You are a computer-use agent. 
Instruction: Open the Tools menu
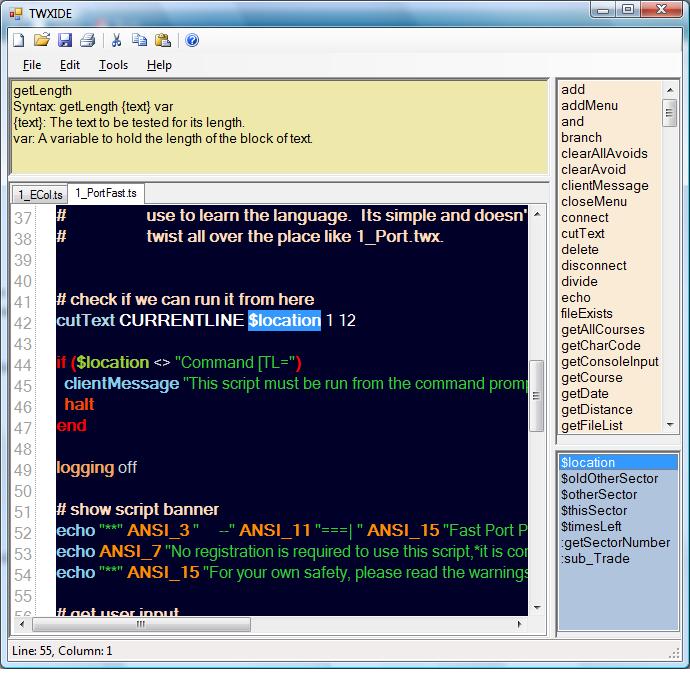tap(113, 65)
